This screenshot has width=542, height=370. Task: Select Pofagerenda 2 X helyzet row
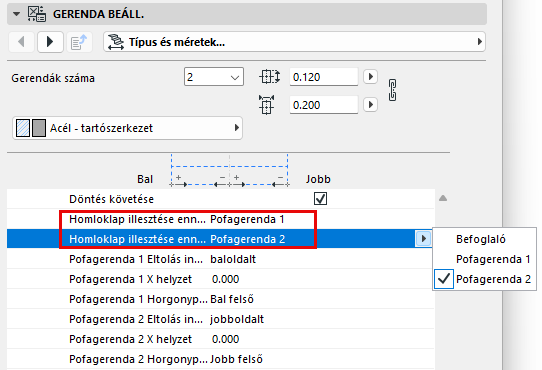coord(221,339)
